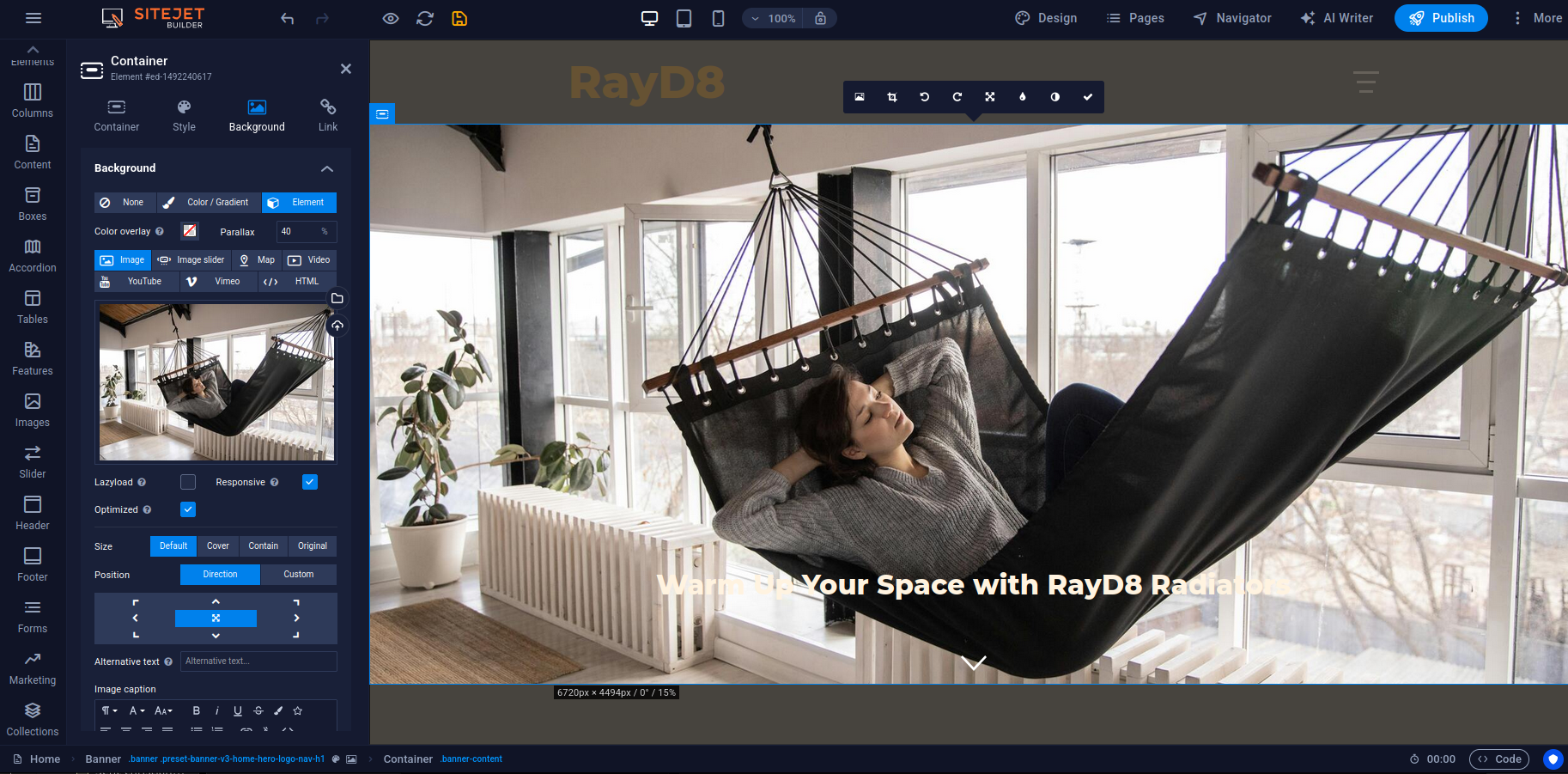Screen dimensions: 1568x774
Task: Switch to the Style tab
Action: (x=184, y=116)
